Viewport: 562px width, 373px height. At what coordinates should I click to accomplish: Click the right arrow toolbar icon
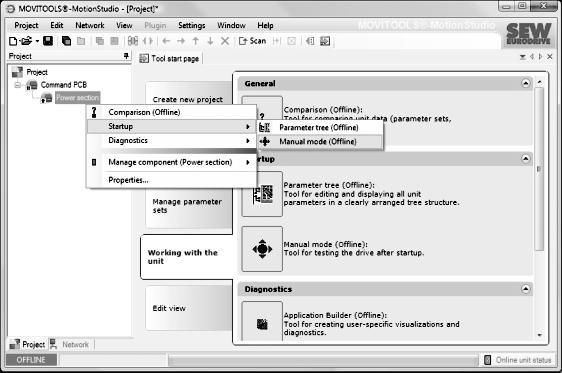pyautogui.click(x=181, y=41)
